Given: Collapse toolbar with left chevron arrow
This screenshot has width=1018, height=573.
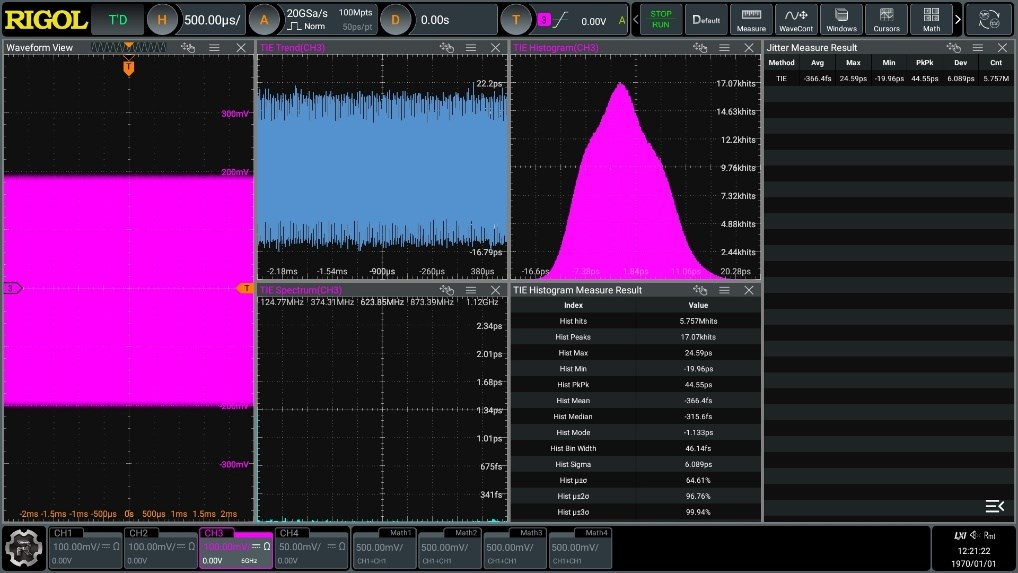Looking at the screenshot, I should tap(636, 19).
